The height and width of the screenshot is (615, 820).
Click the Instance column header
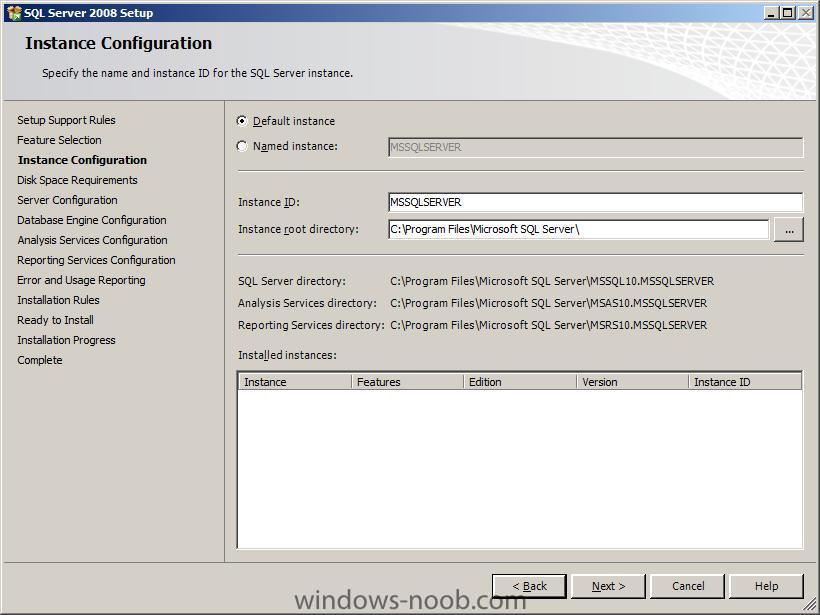click(294, 382)
